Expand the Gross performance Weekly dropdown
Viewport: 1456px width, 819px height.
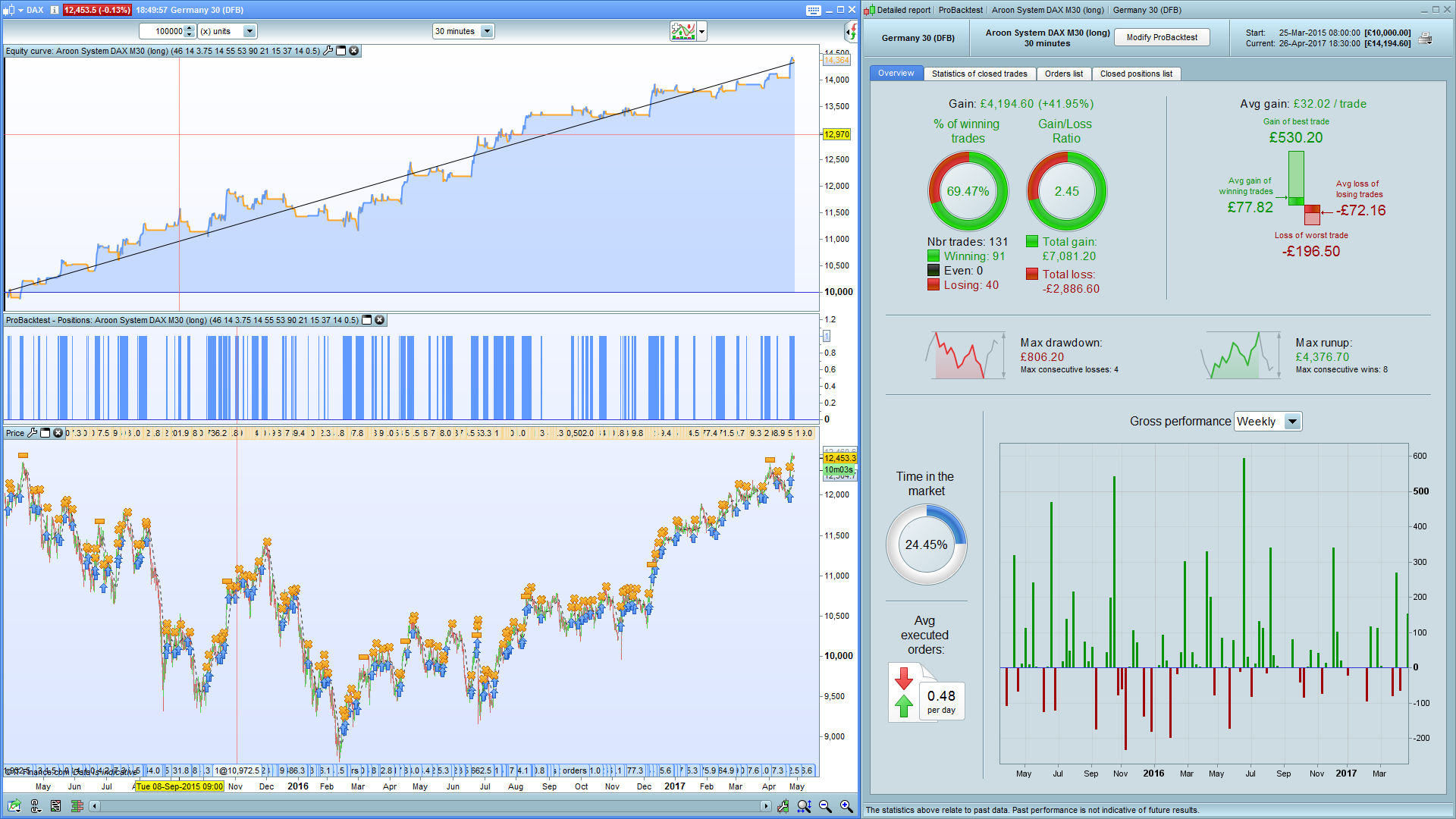click(1292, 422)
